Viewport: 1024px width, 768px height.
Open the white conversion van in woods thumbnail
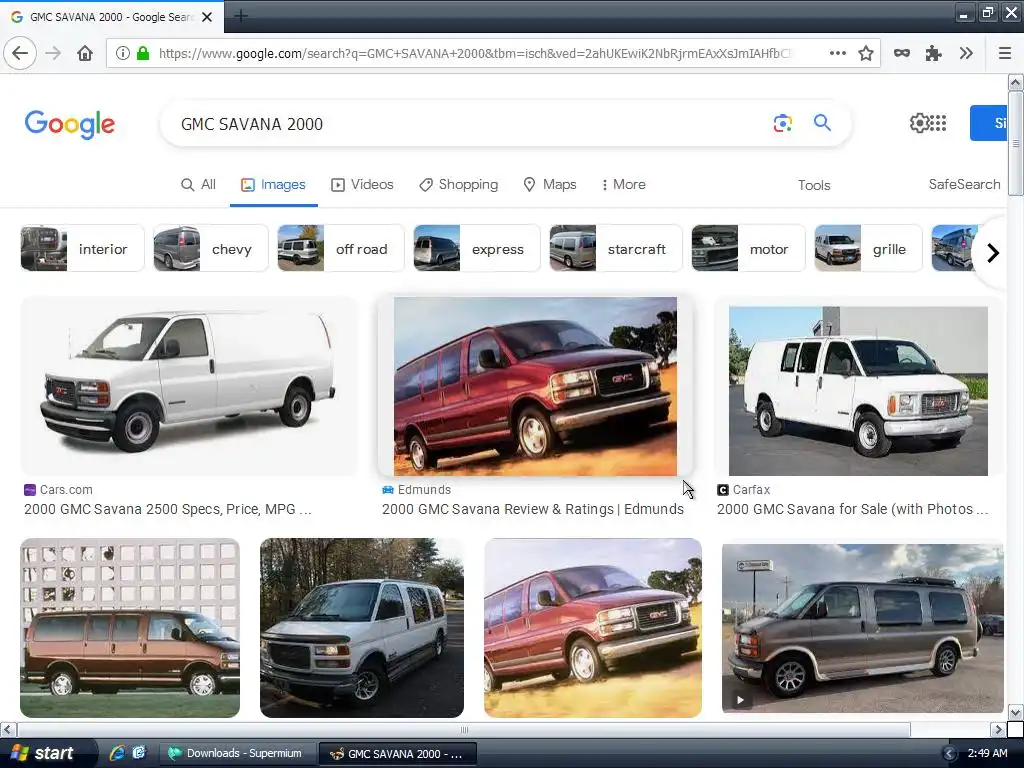tap(362, 628)
